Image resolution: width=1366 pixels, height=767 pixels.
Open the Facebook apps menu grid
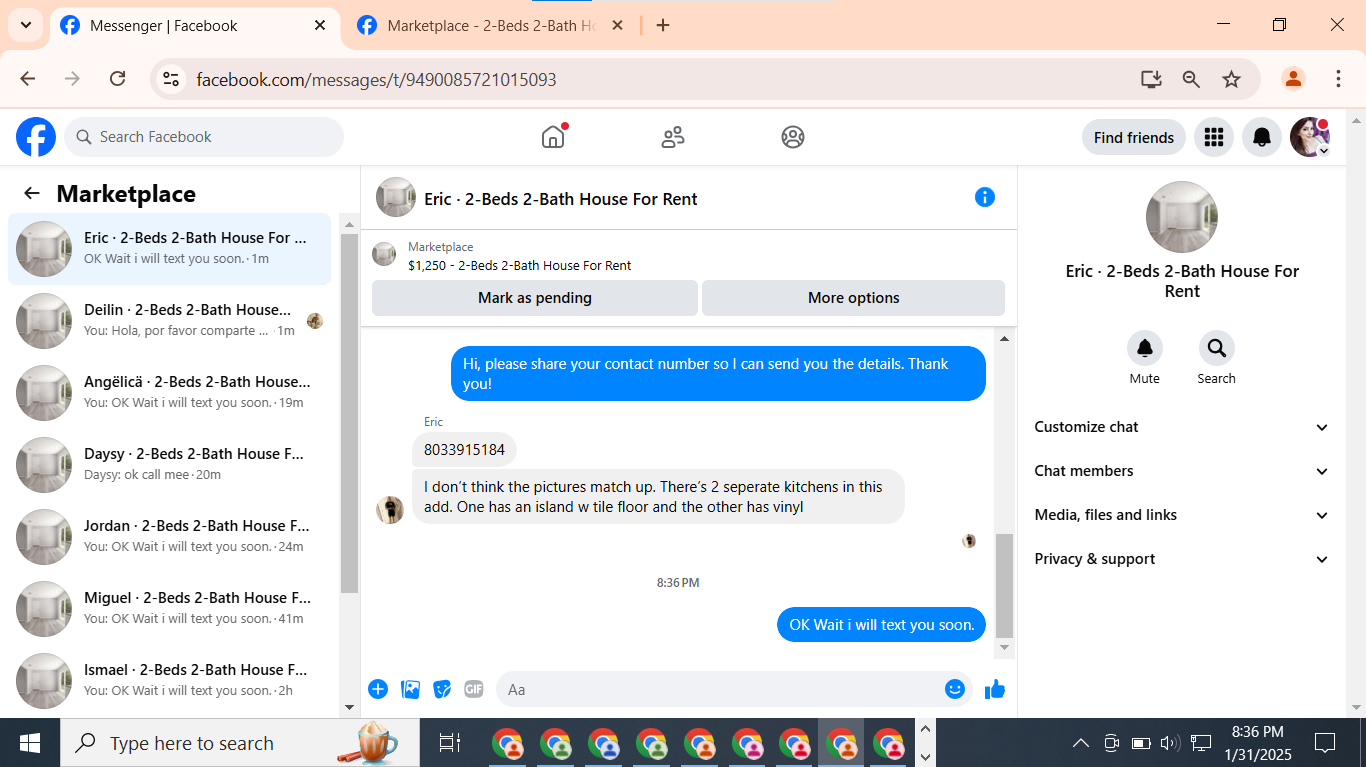(x=1214, y=137)
